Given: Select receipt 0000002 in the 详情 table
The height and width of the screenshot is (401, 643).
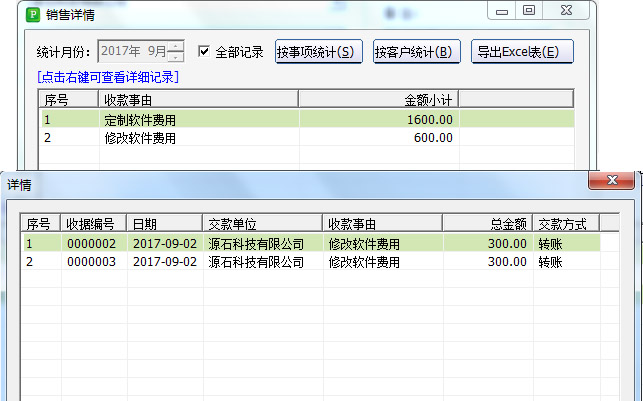Looking at the screenshot, I should [x=311, y=244].
